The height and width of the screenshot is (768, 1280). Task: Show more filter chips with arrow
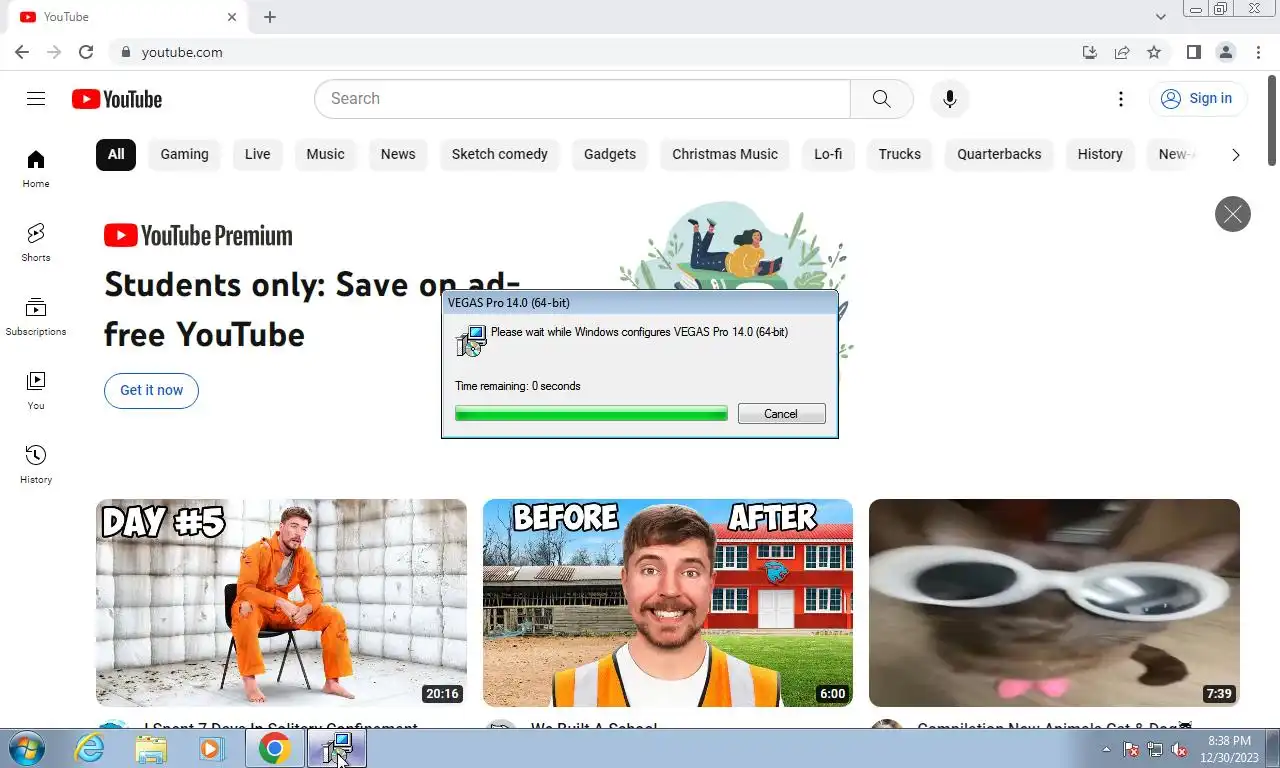1235,154
